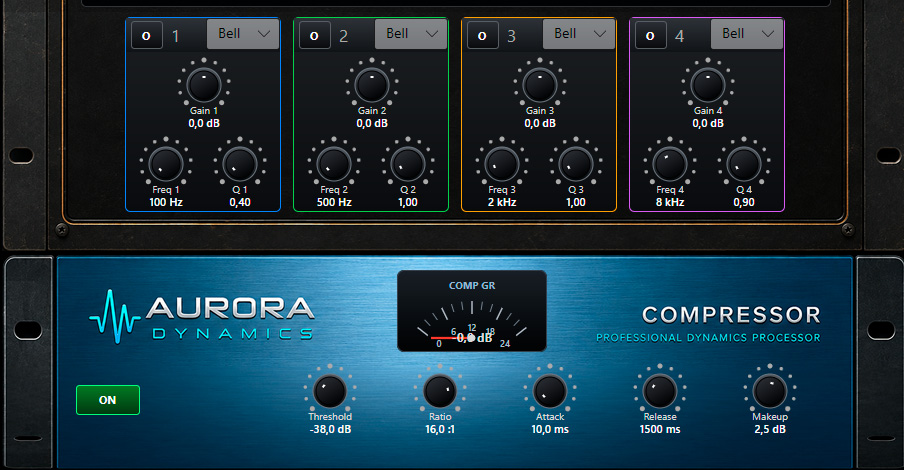The width and height of the screenshot is (904, 470).
Task: Click the compressor Threshold knob
Action: point(330,390)
